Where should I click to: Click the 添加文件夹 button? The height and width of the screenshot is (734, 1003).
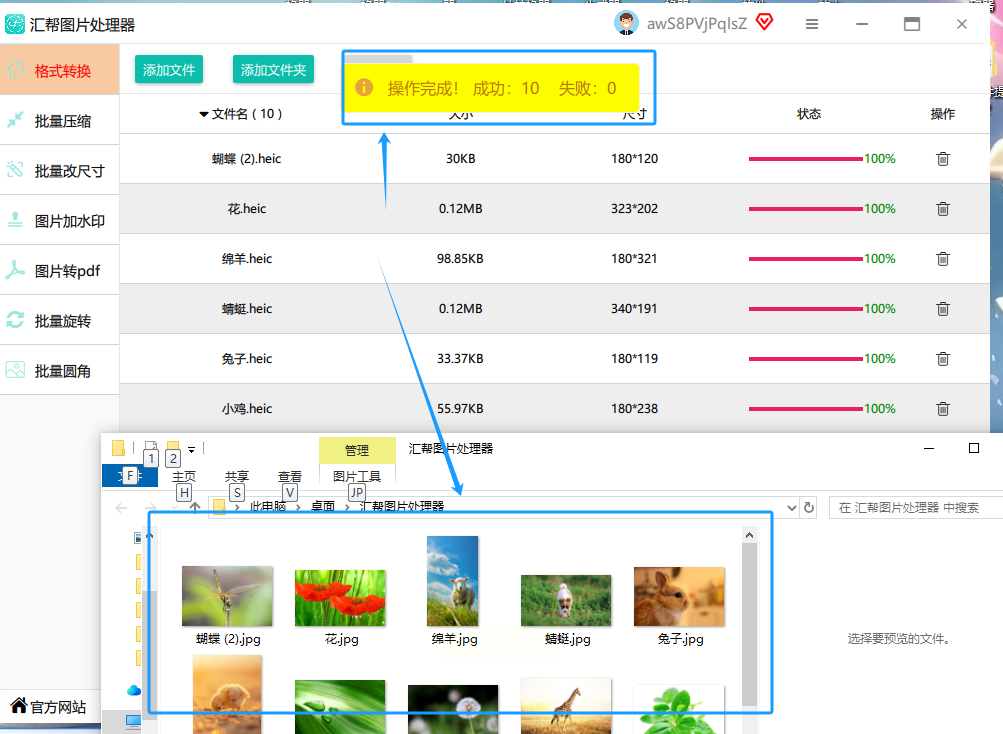273,70
